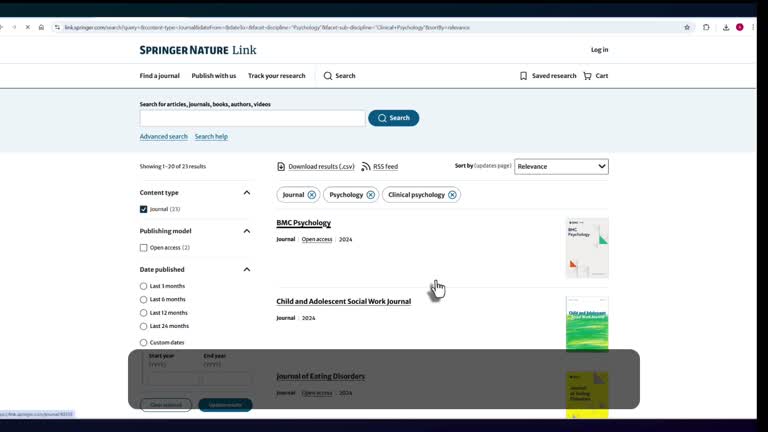
Task: Open Saved research bookmark icon
Action: pyautogui.click(x=523, y=76)
